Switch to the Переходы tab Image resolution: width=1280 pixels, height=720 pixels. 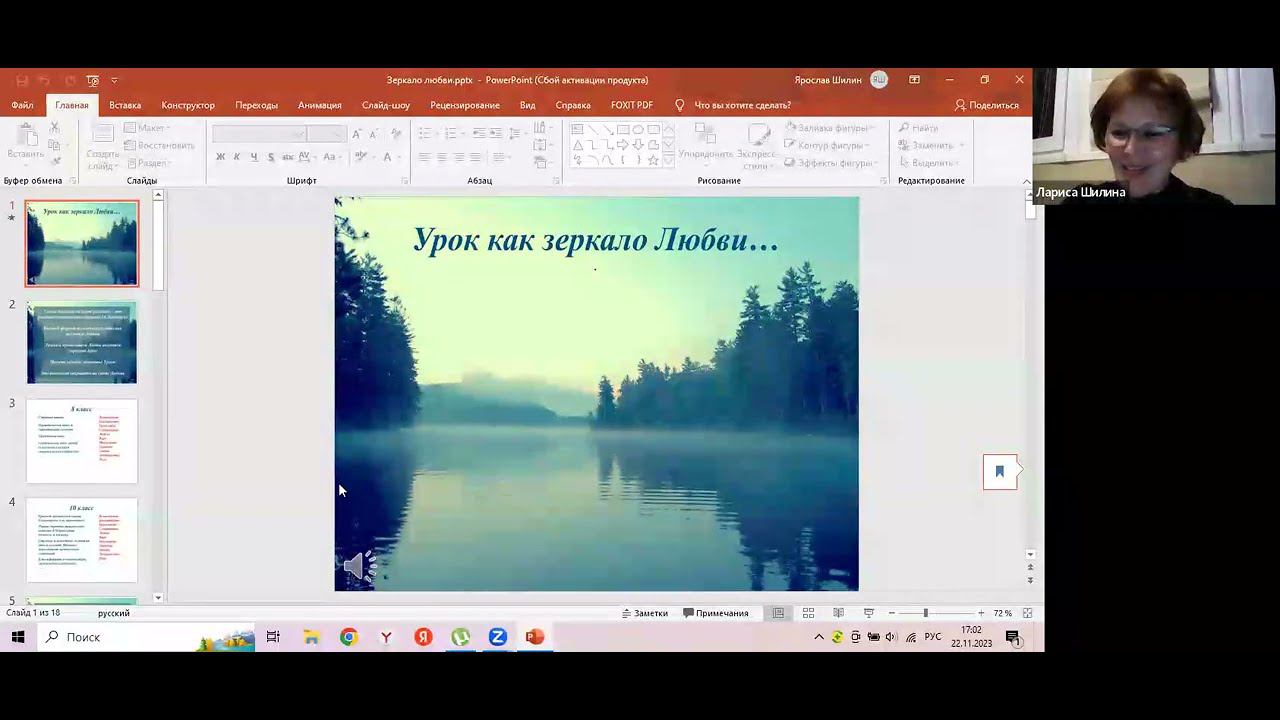point(256,105)
